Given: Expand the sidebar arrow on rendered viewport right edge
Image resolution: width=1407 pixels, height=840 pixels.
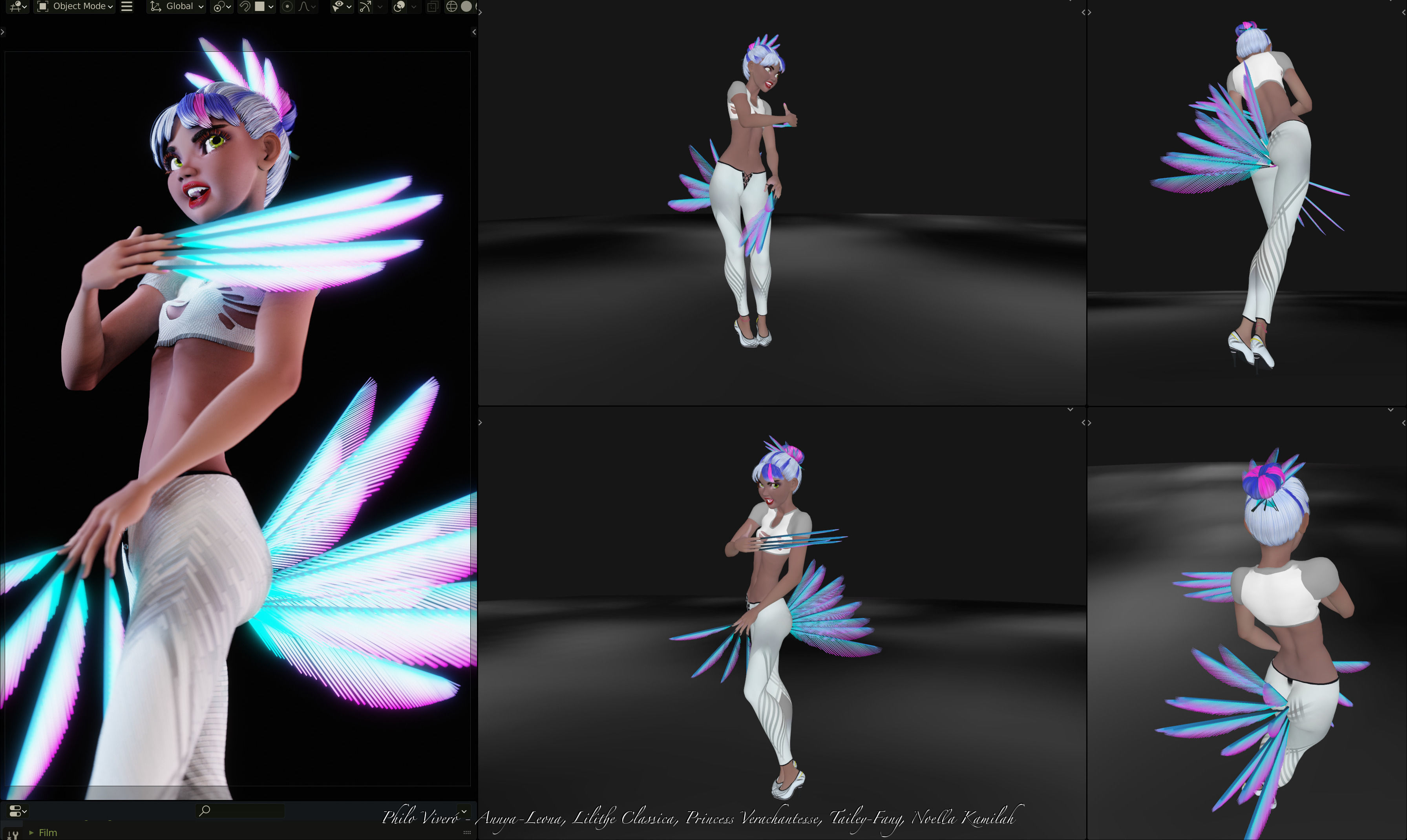Looking at the screenshot, I should pyautogui.click(x=474, y=32).
